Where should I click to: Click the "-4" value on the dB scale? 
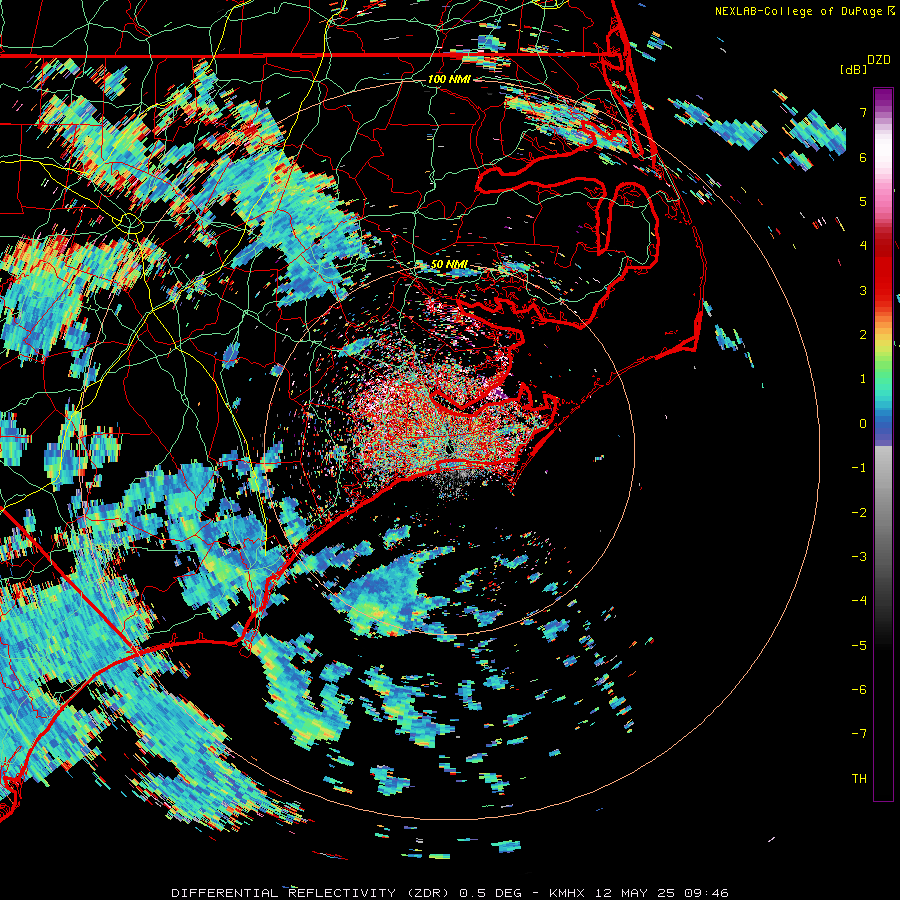point(859,601)
